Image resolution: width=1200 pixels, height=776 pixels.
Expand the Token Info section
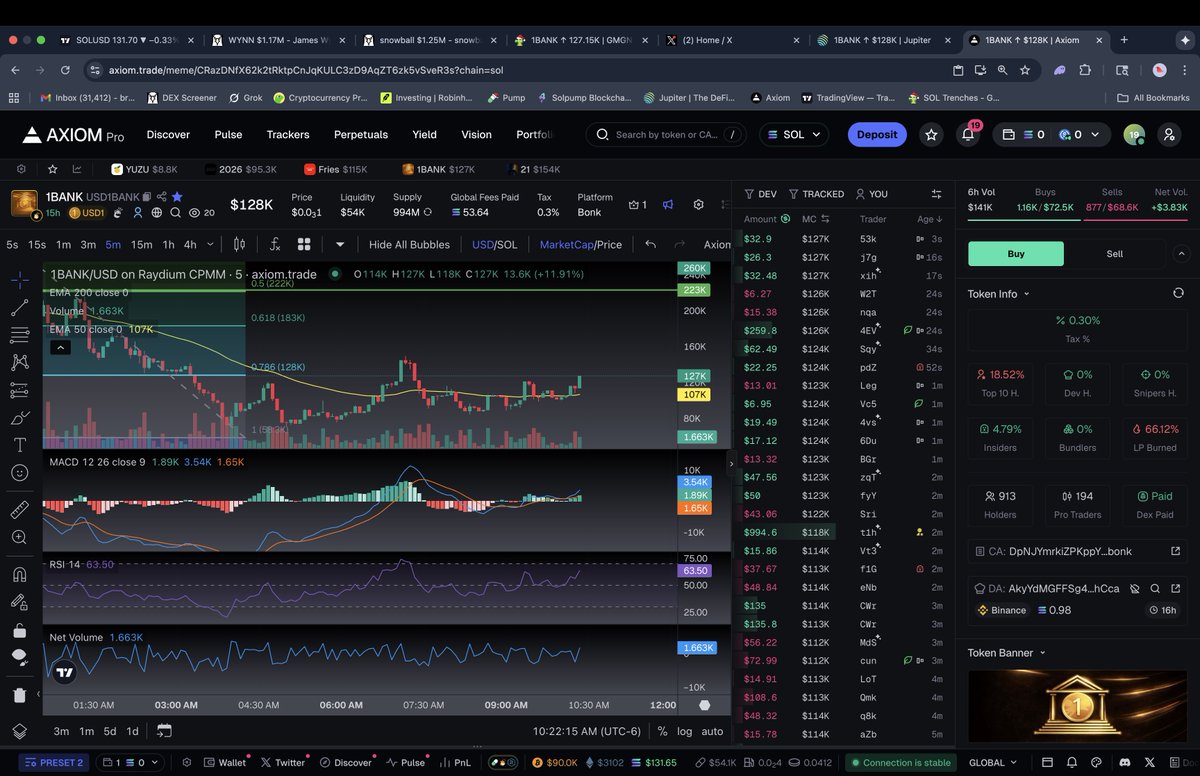pos(999,294)
